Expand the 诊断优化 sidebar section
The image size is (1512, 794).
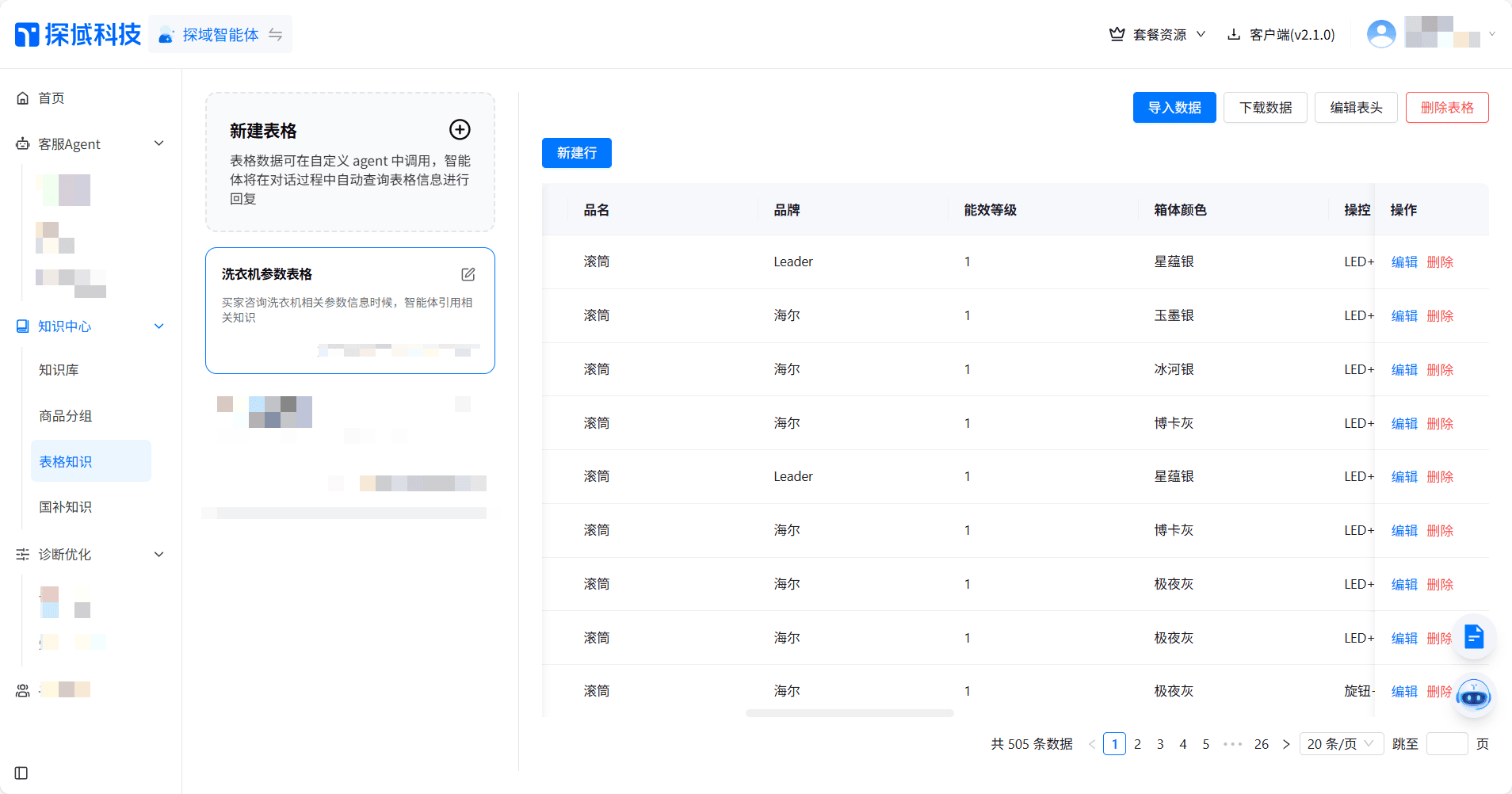coord(158,555)
